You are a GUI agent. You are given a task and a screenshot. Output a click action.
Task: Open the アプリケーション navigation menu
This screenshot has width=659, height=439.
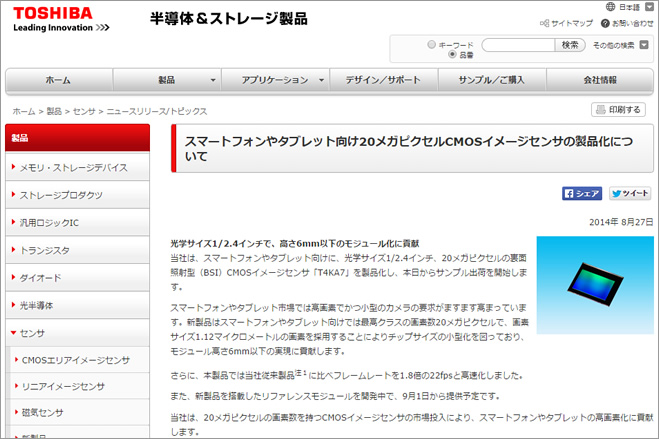[x=275, y=80]
